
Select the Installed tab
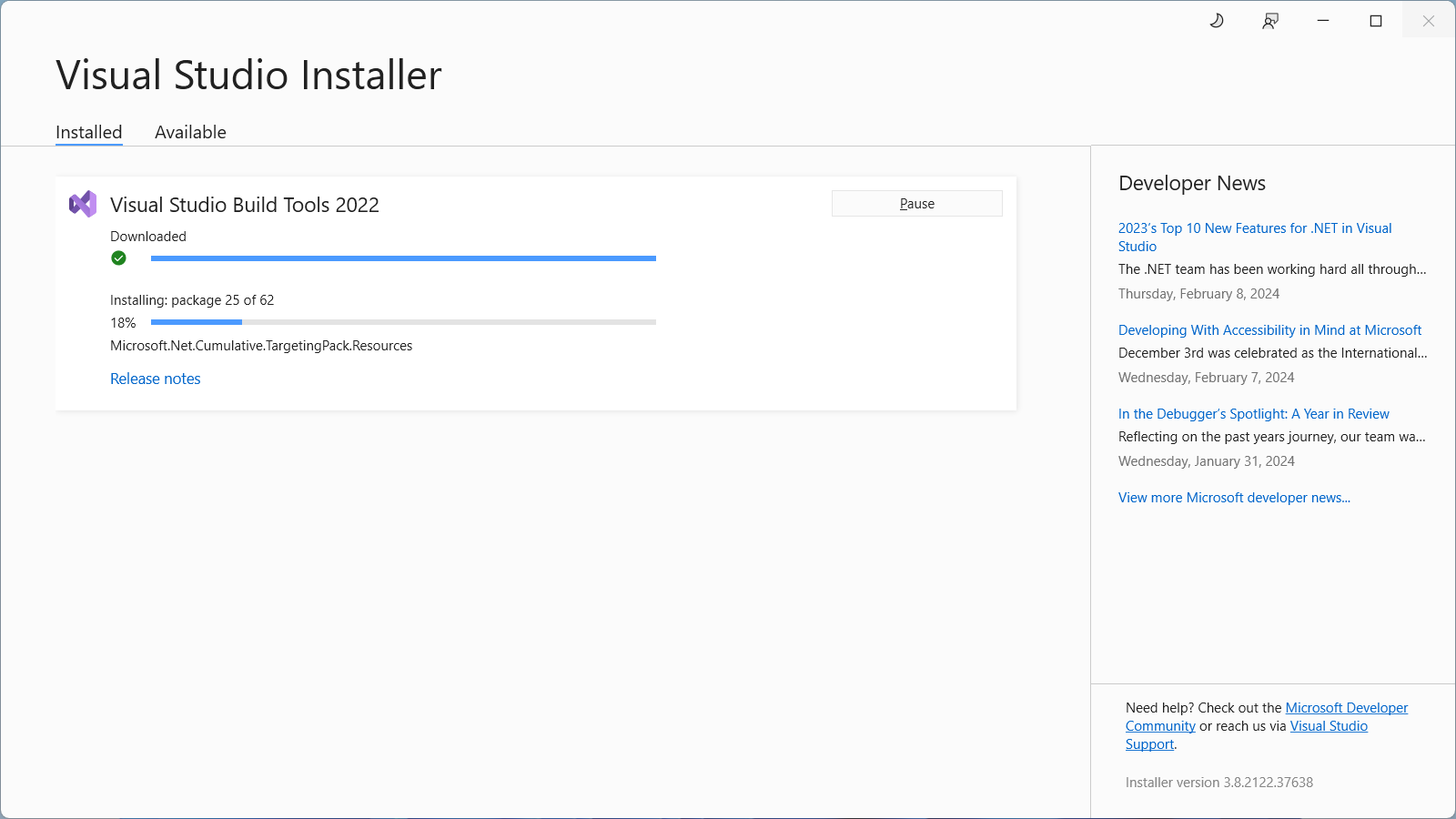(88, 132)
